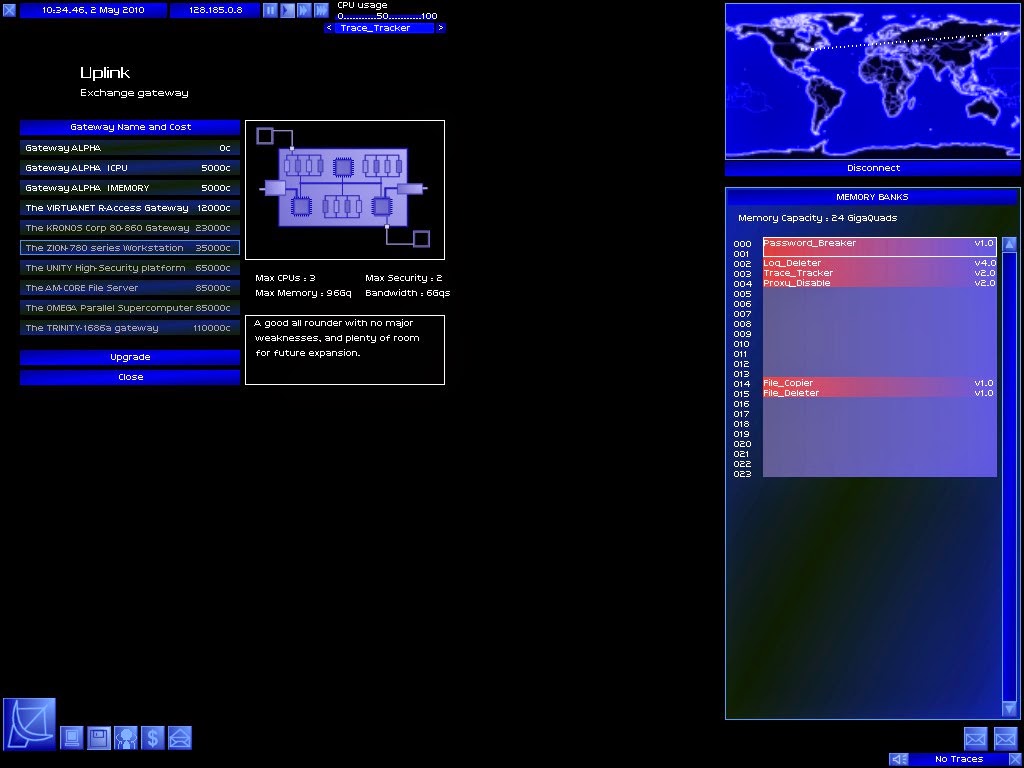This screenshot has width=1024, height=768.
Task: Open the Uplink satellite dish menu
Action: (29, 737)
